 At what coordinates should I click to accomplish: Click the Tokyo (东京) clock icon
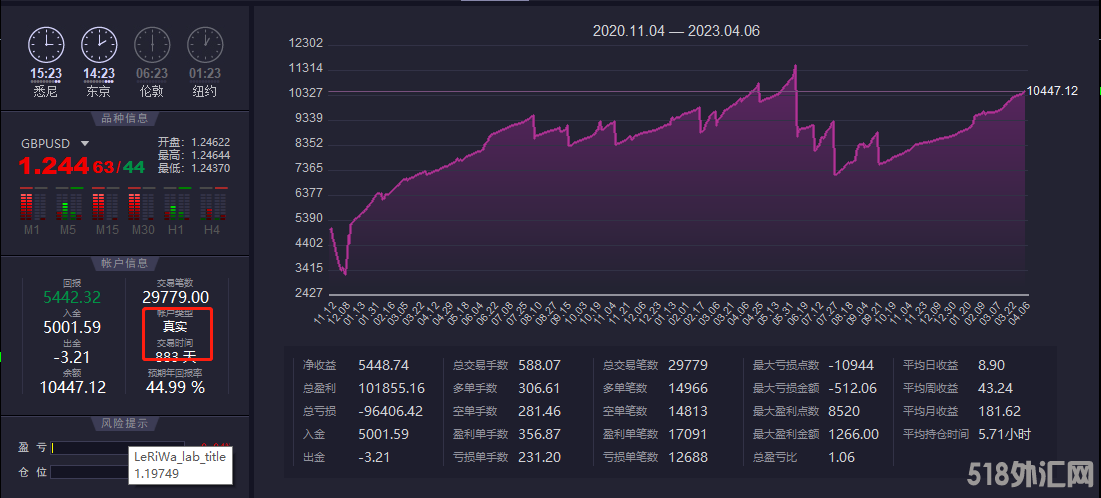tap(98, 44)
